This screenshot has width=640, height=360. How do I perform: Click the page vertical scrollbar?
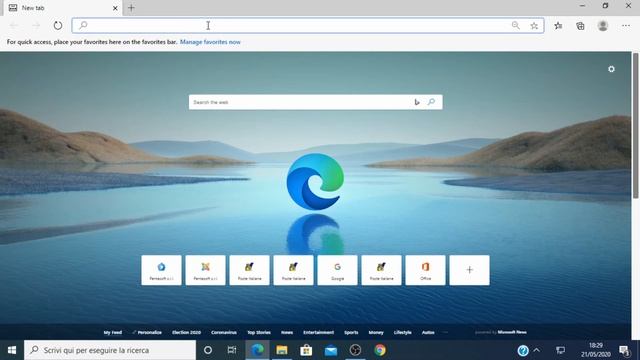pos(636,126)
